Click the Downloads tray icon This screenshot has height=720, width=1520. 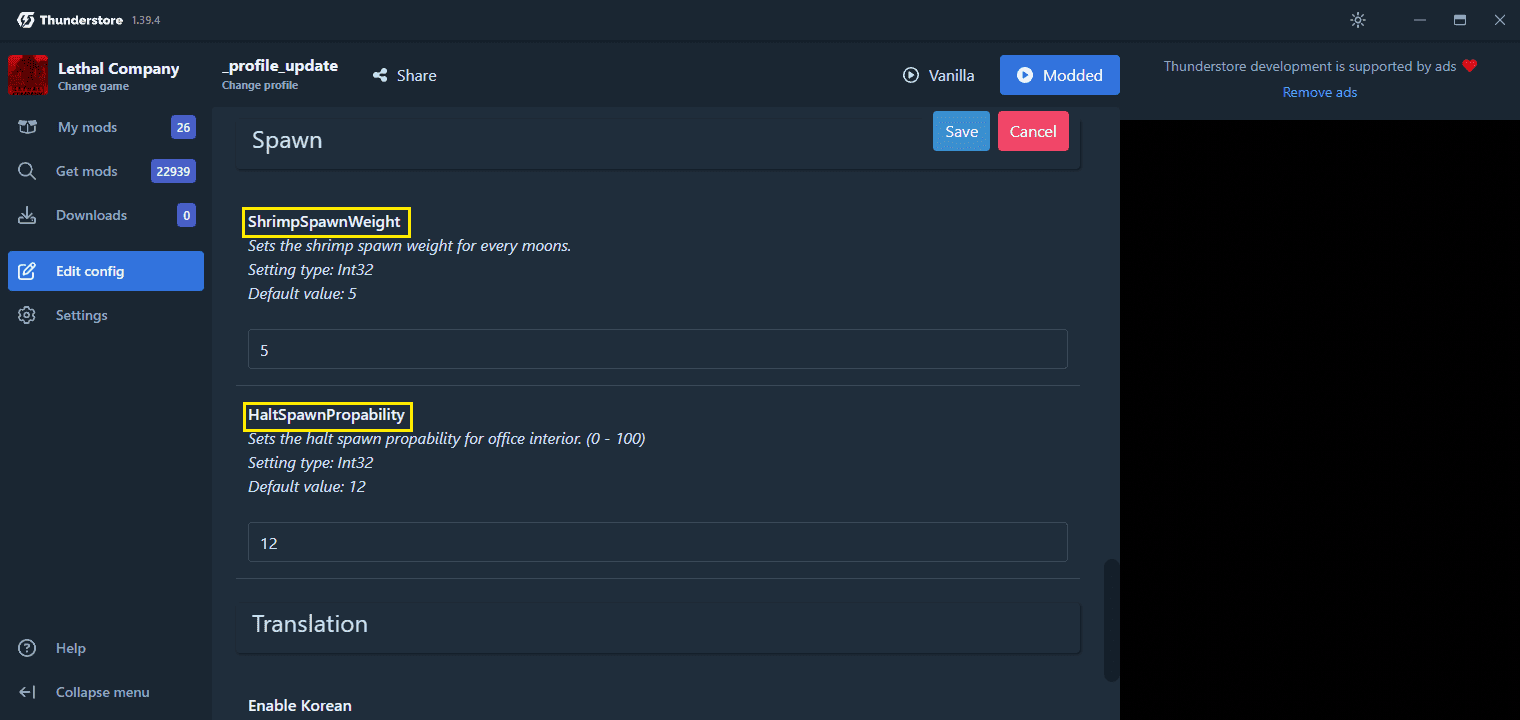pyautogui.click(x=27, y=215)
